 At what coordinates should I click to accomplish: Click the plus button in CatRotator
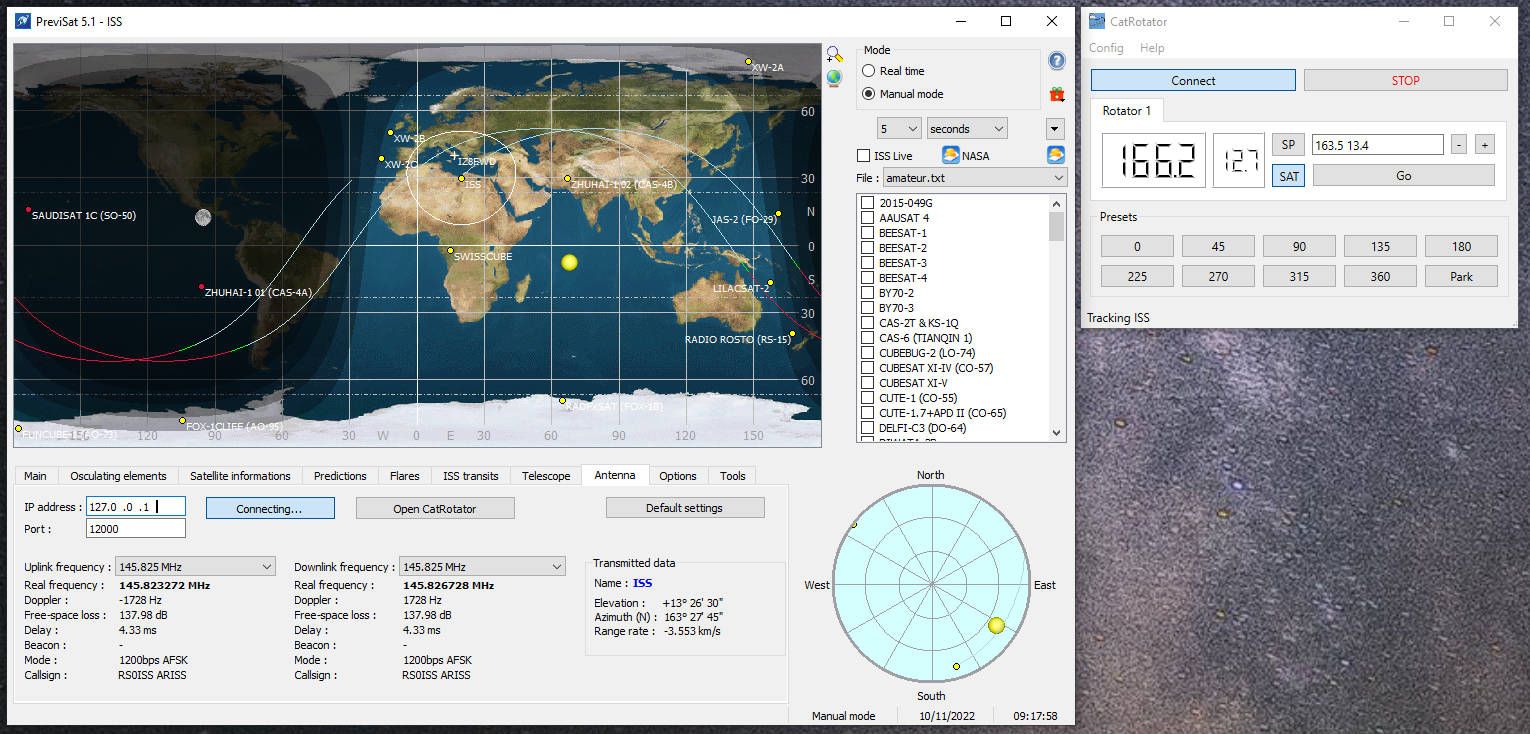tap(1485, 145)
